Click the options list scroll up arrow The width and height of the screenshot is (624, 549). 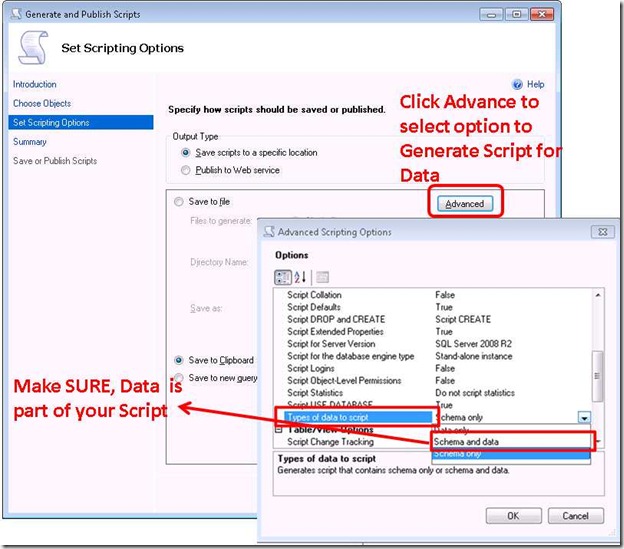[598, 295]
